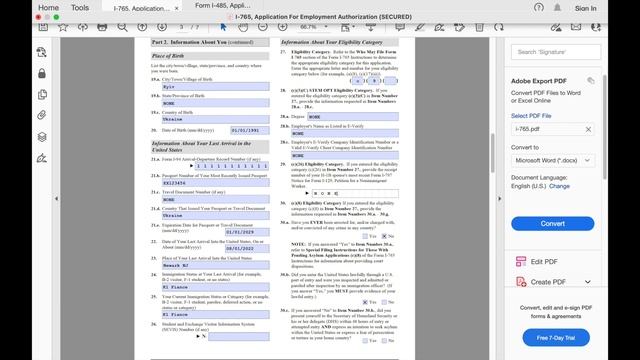Bookmark the file with the star icon
640x360 pixels.
63,27
